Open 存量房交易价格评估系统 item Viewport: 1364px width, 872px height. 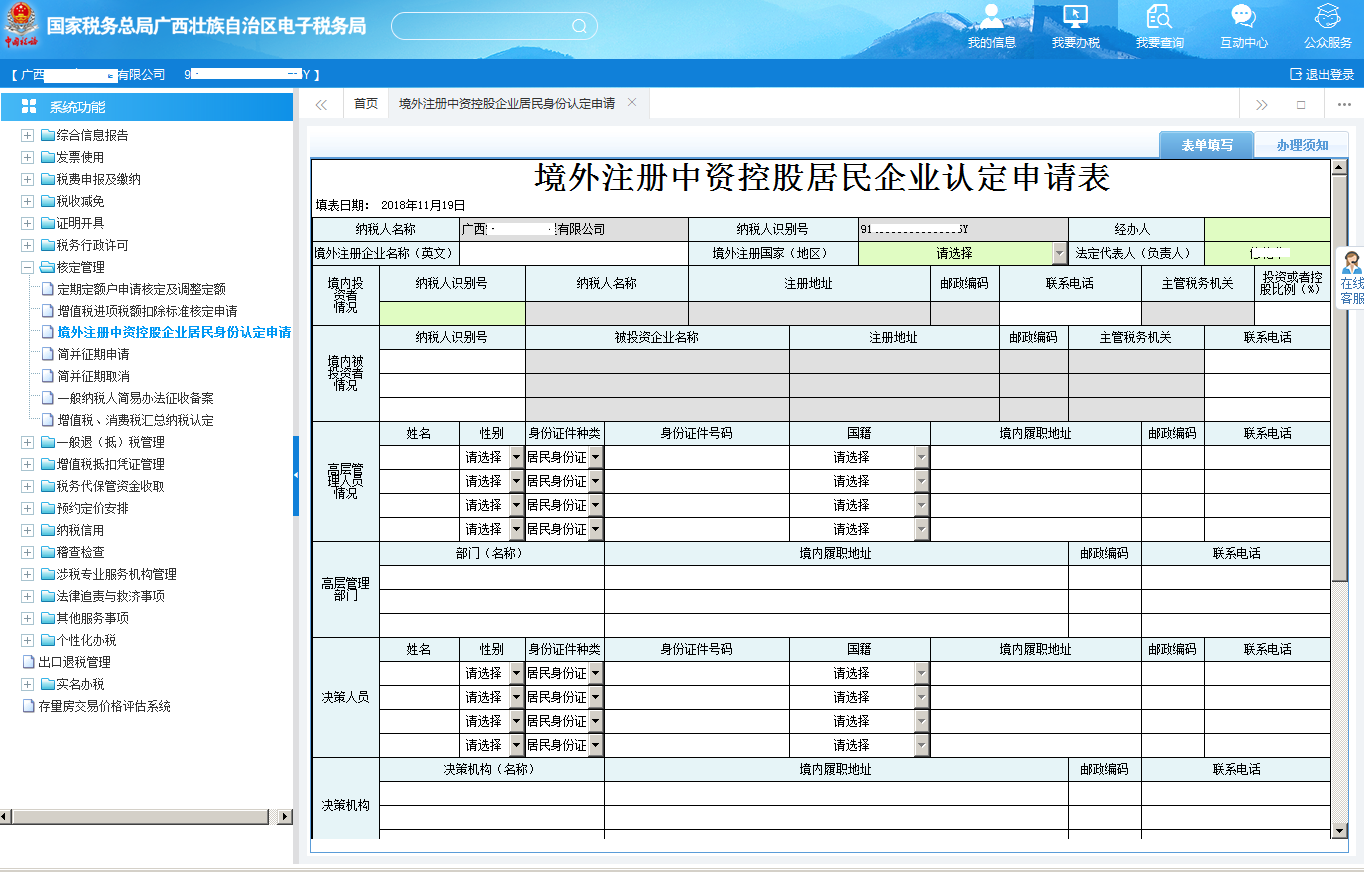104,706
